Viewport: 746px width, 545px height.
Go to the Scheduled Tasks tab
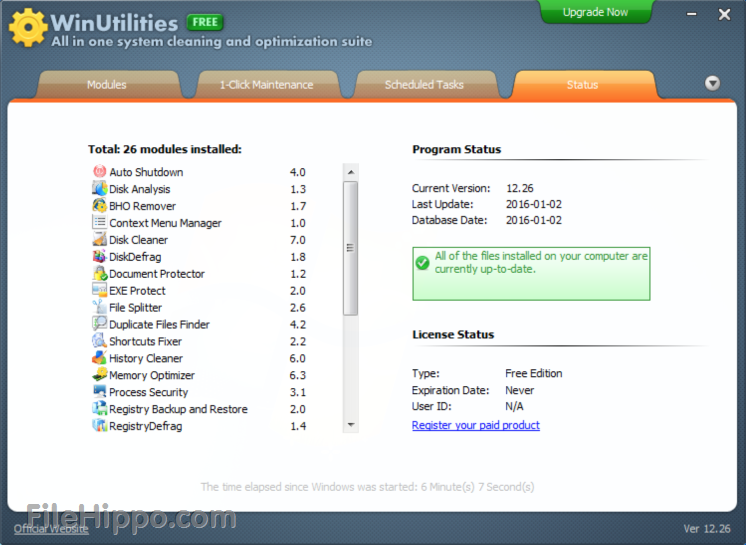point(424,85)
